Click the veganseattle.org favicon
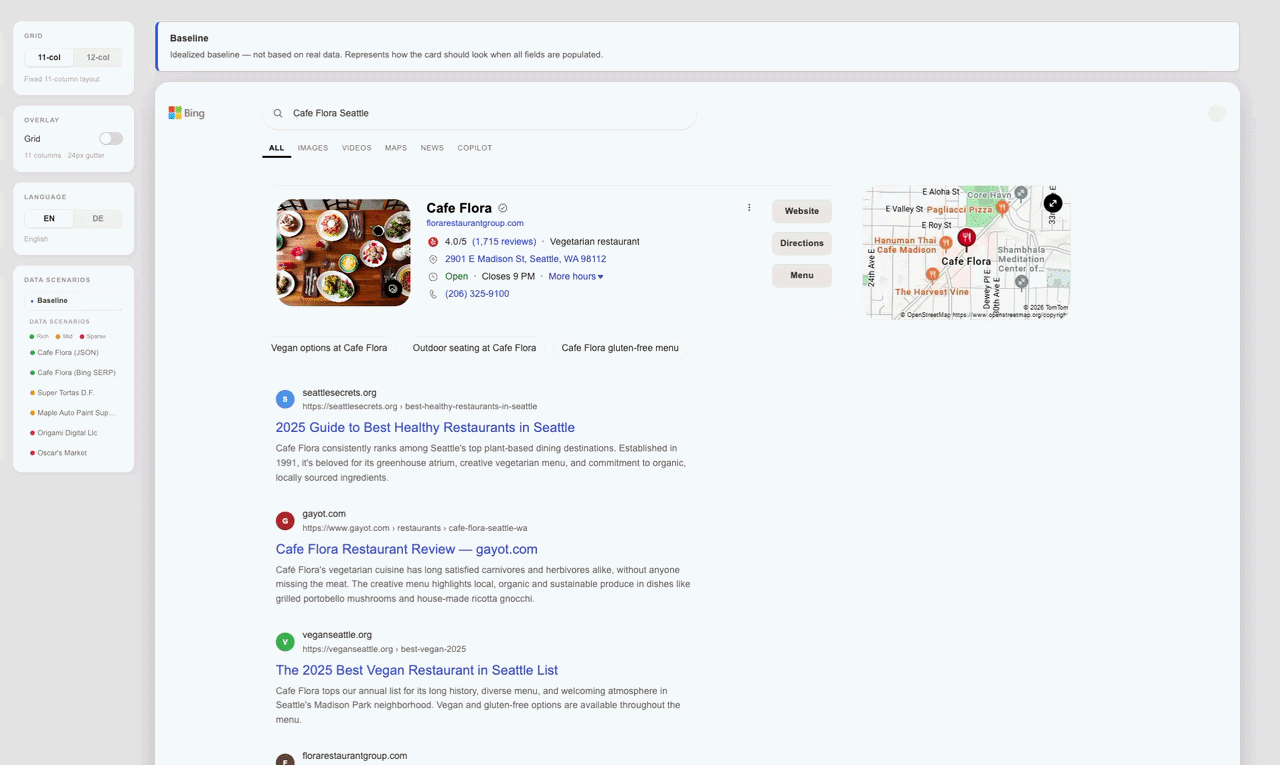 pos(285,641)
